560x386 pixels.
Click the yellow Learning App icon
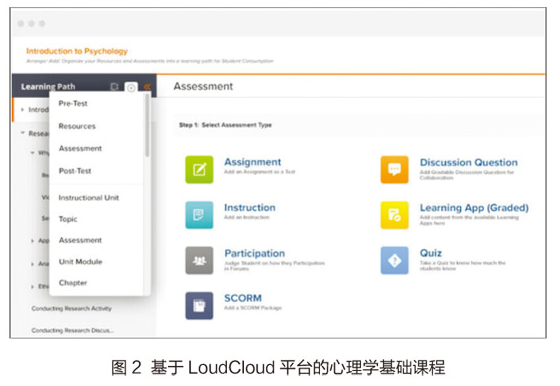click(394, 215)
